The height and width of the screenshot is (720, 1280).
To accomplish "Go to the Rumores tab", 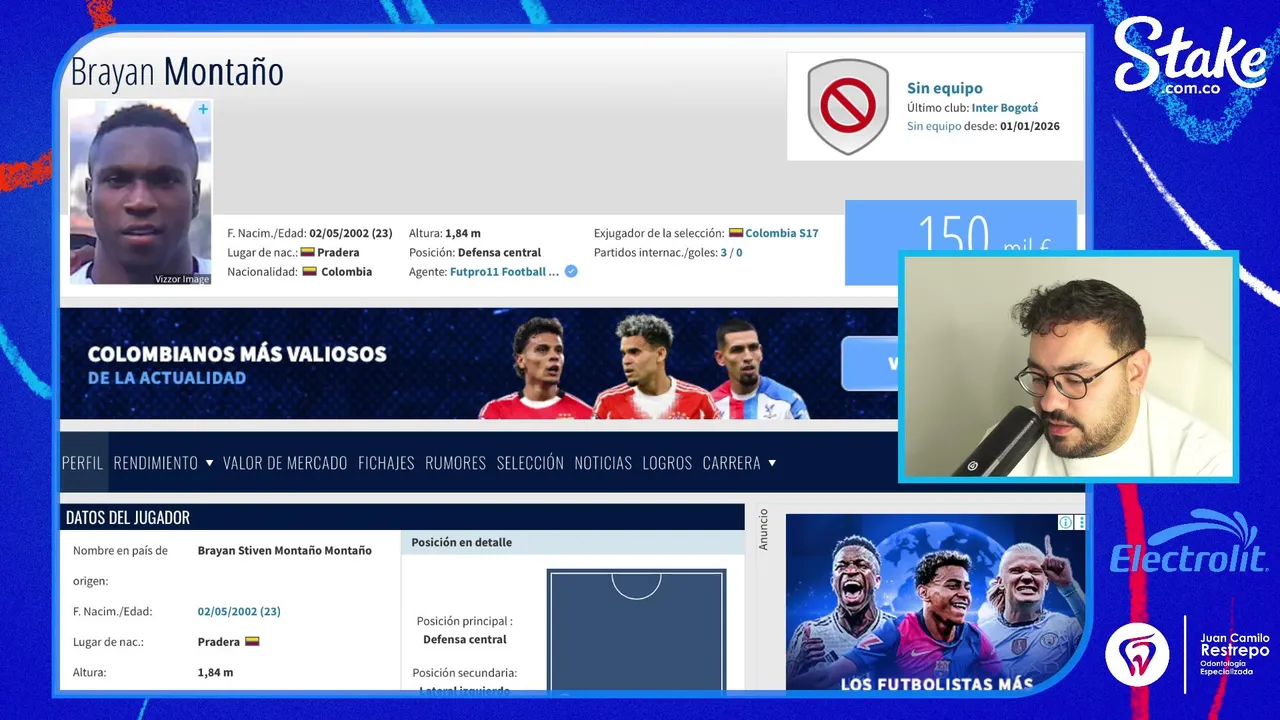I will [x=455, y=463].
